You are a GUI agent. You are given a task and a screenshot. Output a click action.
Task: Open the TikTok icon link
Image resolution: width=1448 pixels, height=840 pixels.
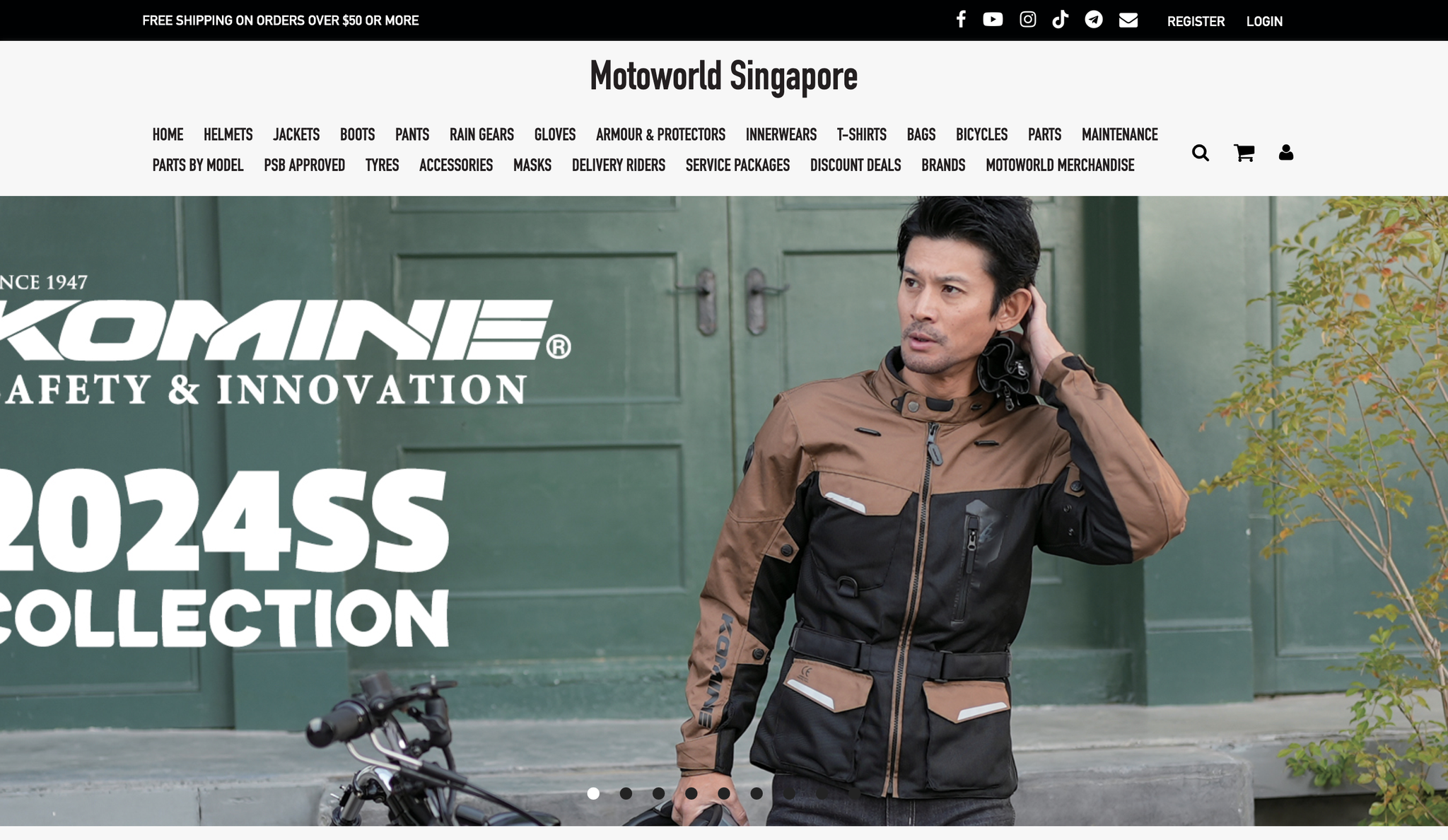pos(1060,19)
